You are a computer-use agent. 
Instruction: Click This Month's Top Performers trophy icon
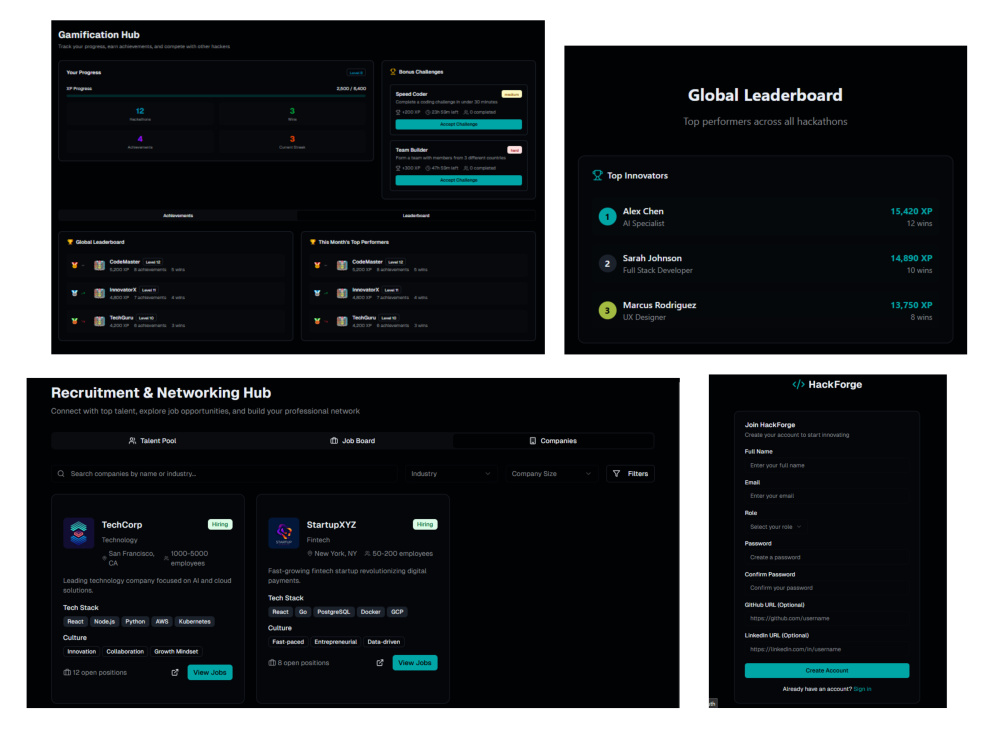(312, 242)
